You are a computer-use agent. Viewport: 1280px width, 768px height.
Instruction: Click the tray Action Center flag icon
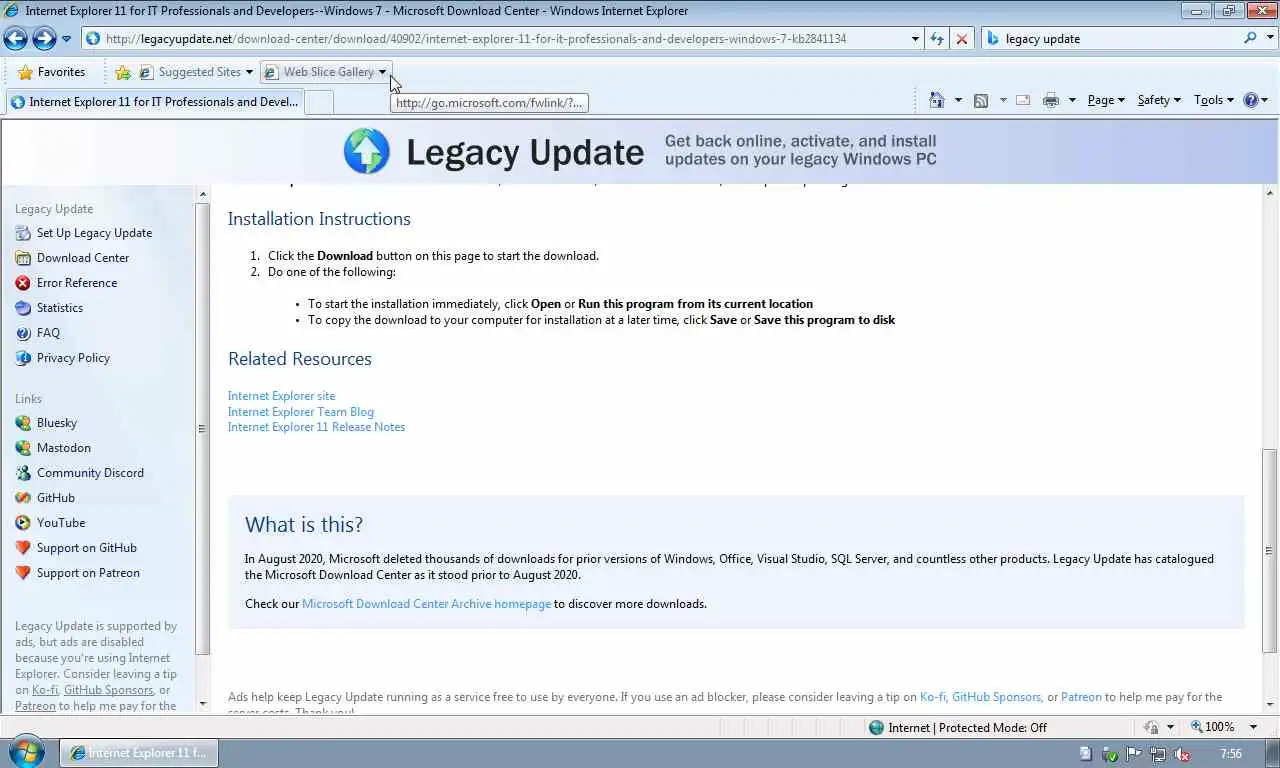click(1134, 754)
